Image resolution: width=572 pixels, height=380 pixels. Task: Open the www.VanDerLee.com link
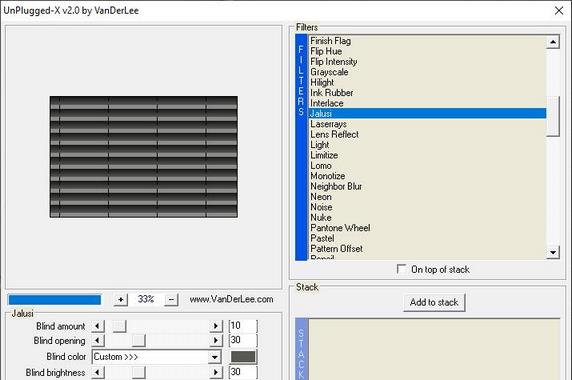coord(231,299)
